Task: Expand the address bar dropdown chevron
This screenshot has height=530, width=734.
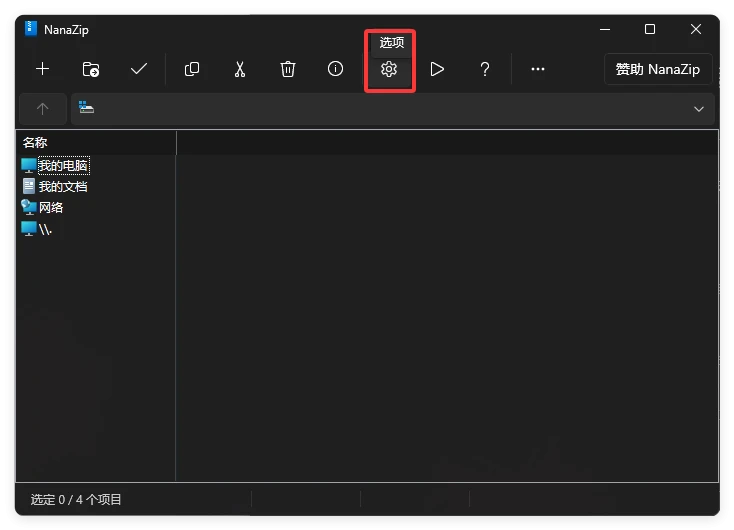Action: pos(699,109)
